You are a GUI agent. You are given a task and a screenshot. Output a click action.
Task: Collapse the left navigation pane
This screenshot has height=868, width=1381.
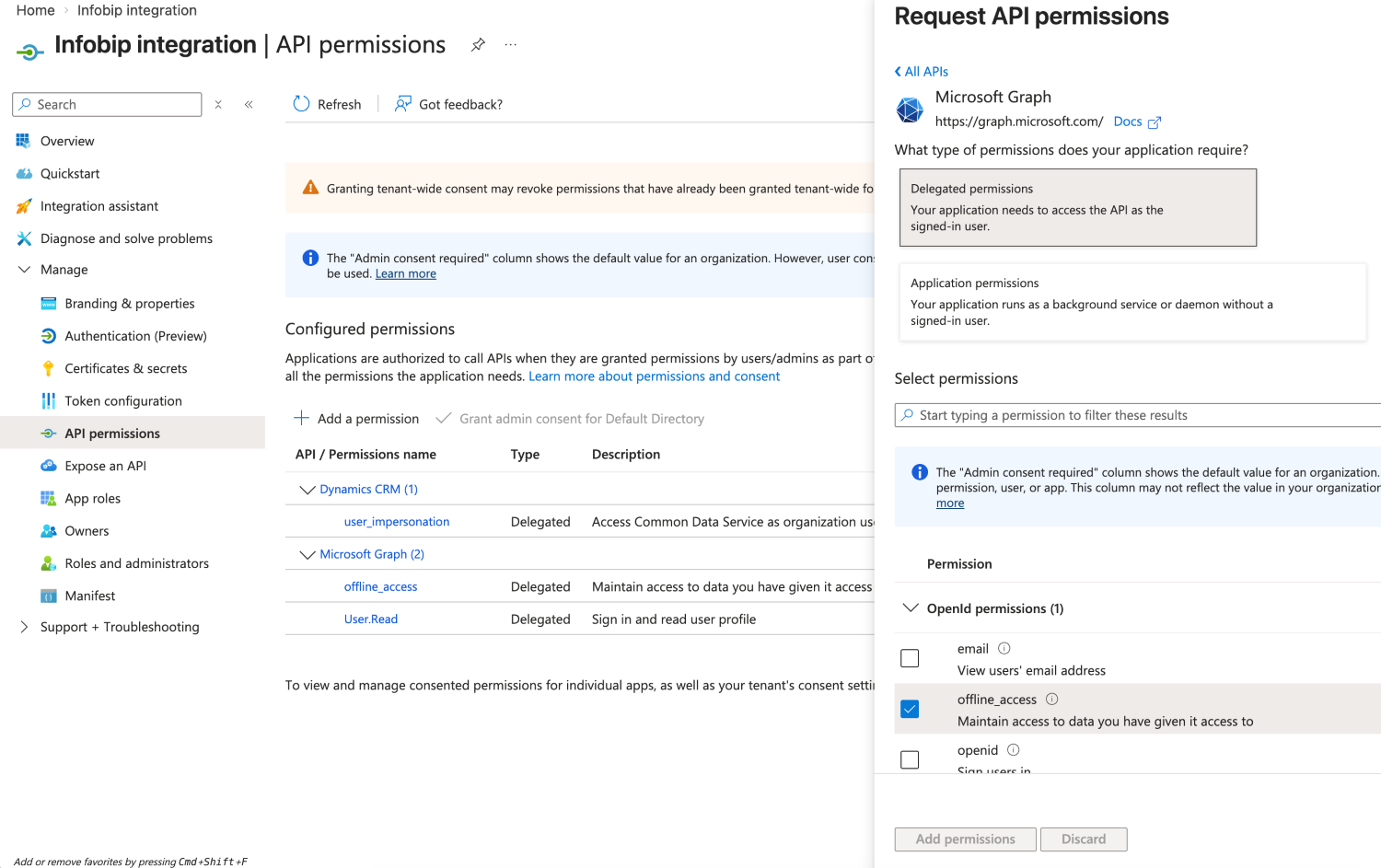coord(248,104)
